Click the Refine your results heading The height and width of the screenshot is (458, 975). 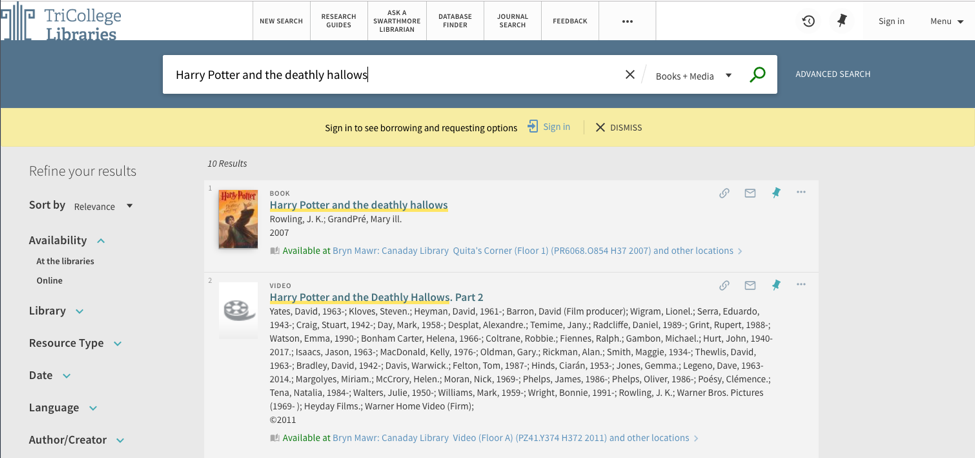click(x=83, y=171)
